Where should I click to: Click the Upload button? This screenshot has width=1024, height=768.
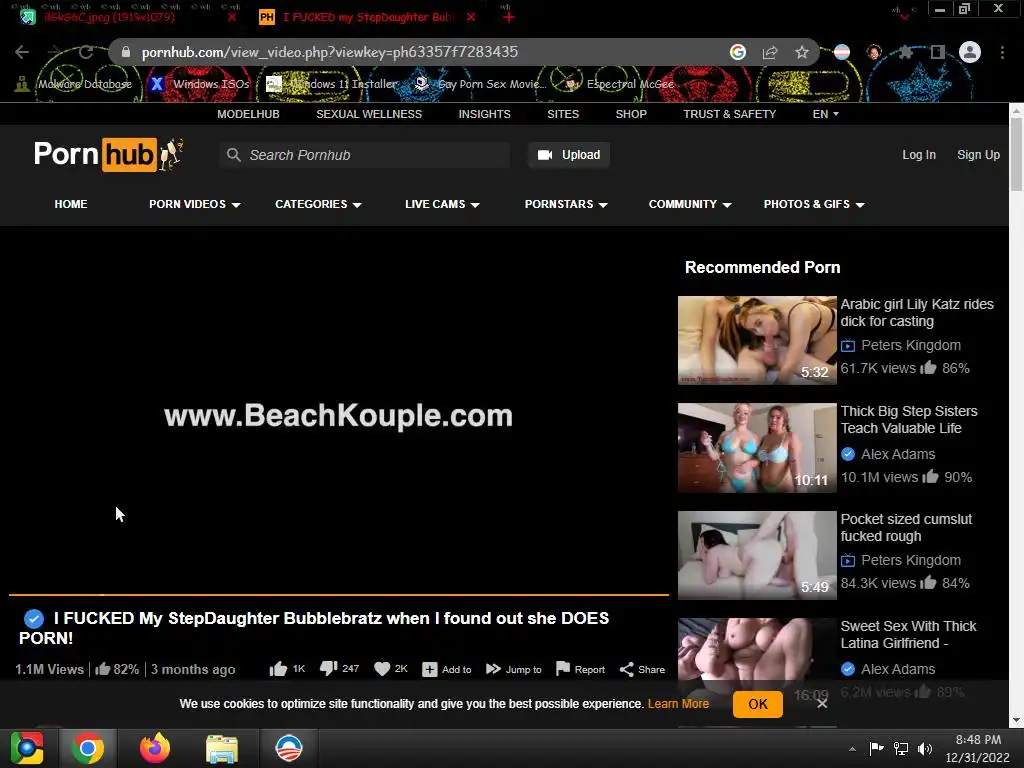569,155
